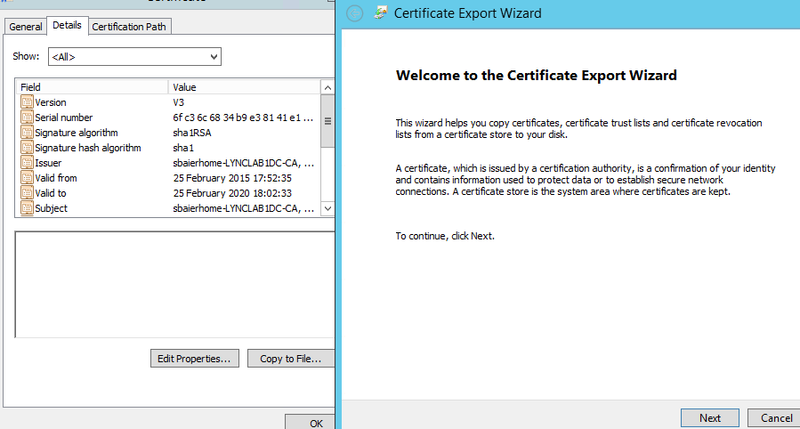
Task: Select the Signature hash algorithm row text
Action: click(x=88, y=148)
